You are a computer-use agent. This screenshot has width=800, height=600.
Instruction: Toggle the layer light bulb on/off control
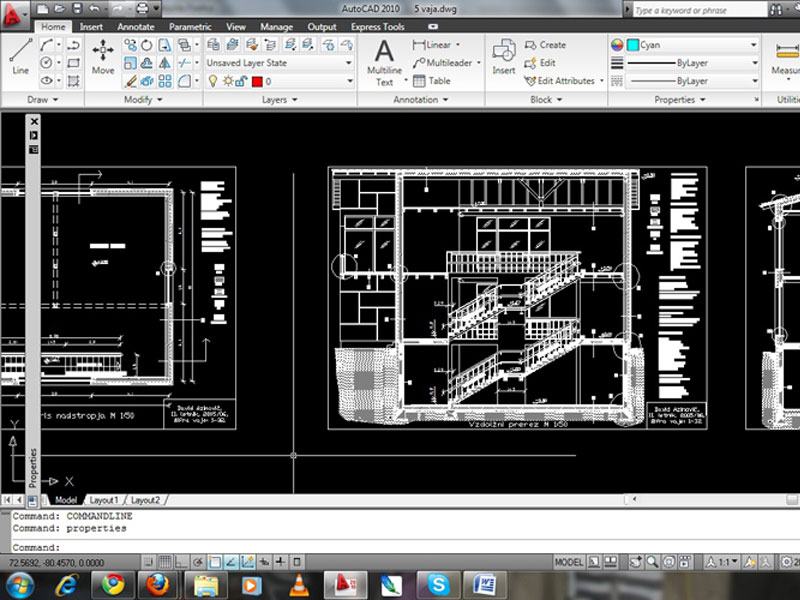pos(212,80)
